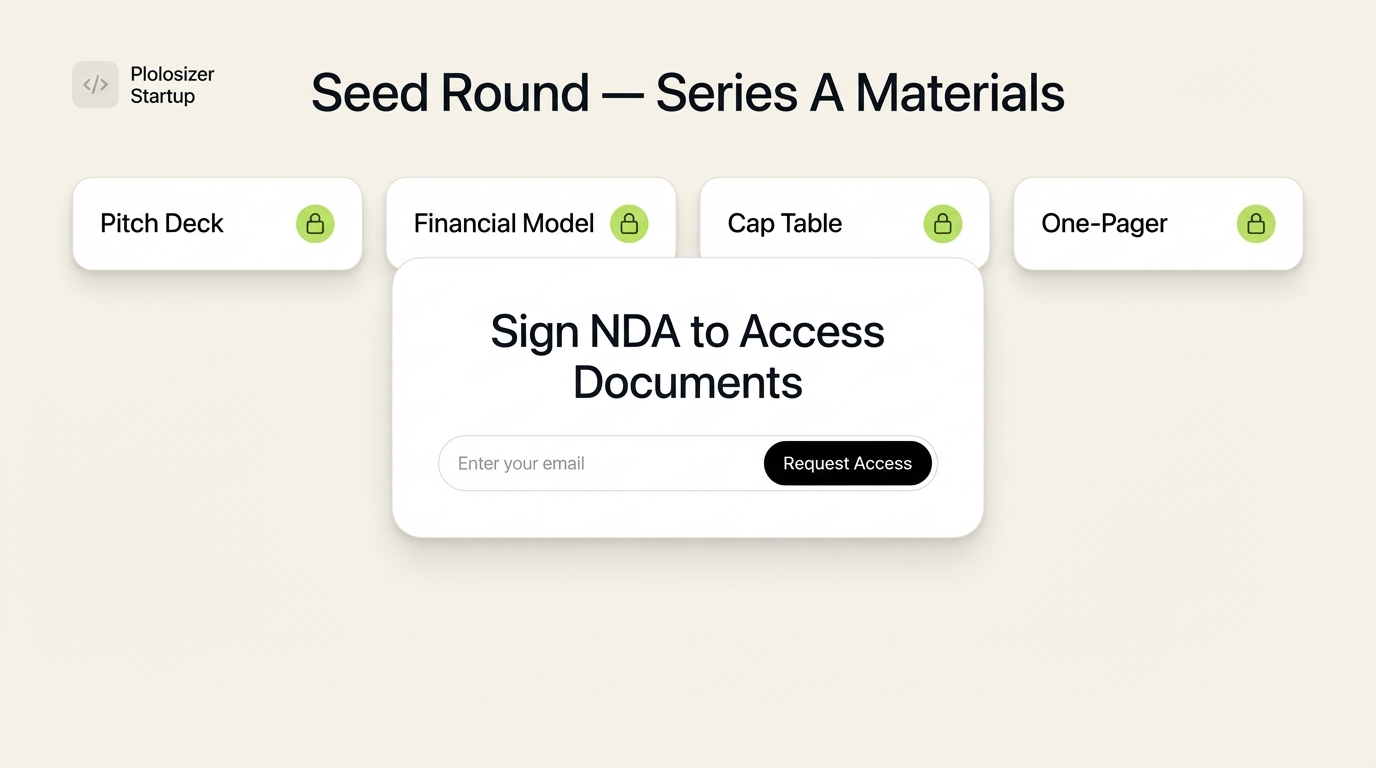The image size is (1376, 768).
Task: Click the Sign NDA to Access Documents heading
Action: [687, 356]
